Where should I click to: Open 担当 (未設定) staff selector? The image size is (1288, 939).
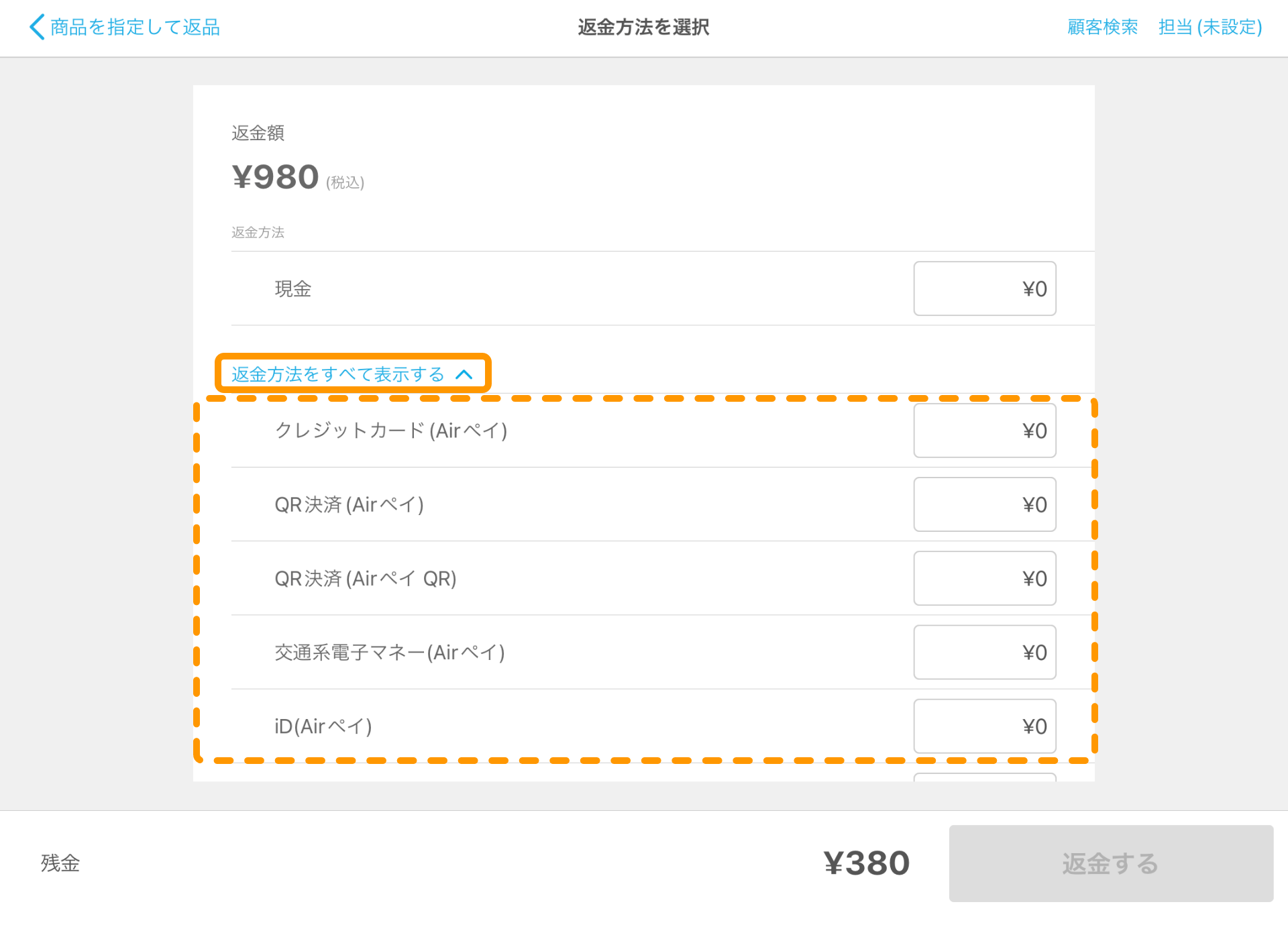1210,27
